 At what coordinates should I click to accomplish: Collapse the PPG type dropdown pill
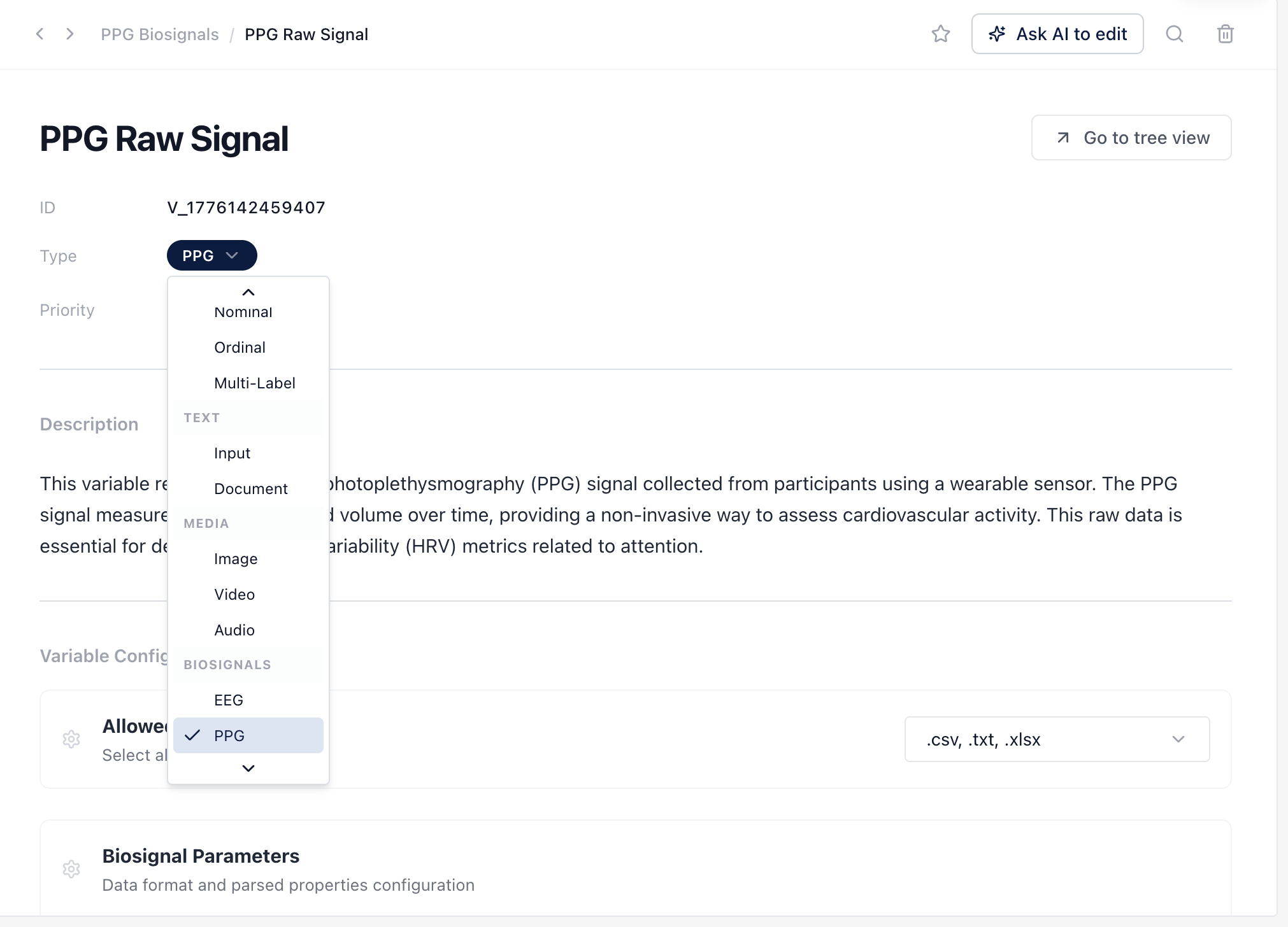(x=211, y=256)
